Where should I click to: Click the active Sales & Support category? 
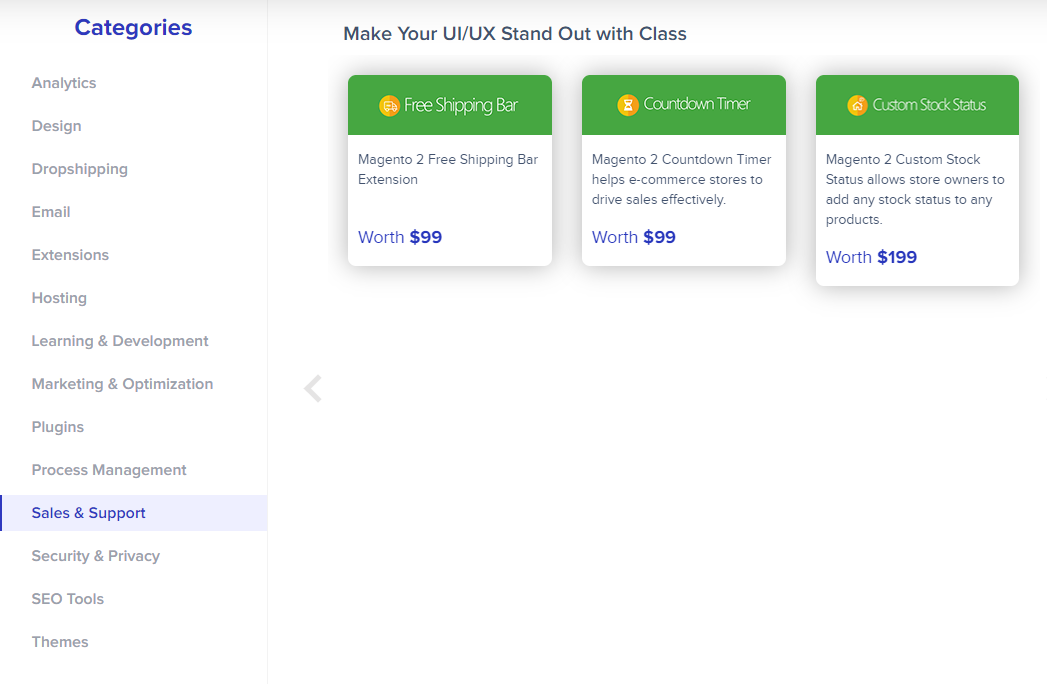click(134, 513)
